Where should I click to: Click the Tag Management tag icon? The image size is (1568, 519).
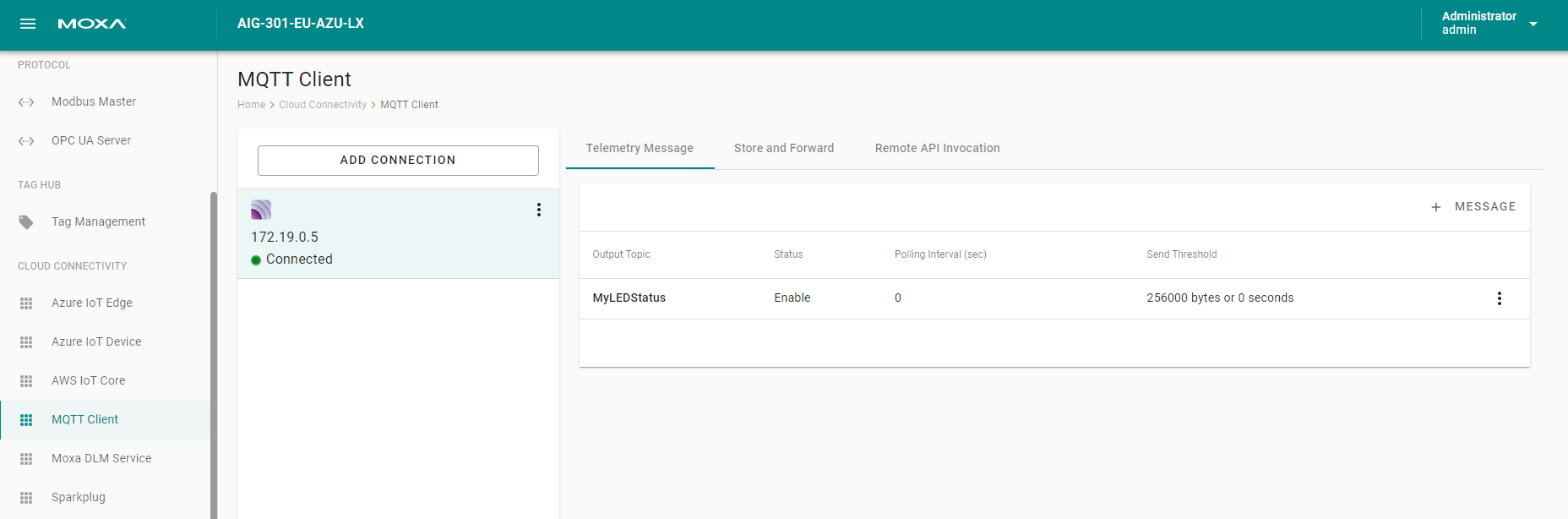click(x=26, y=222)
